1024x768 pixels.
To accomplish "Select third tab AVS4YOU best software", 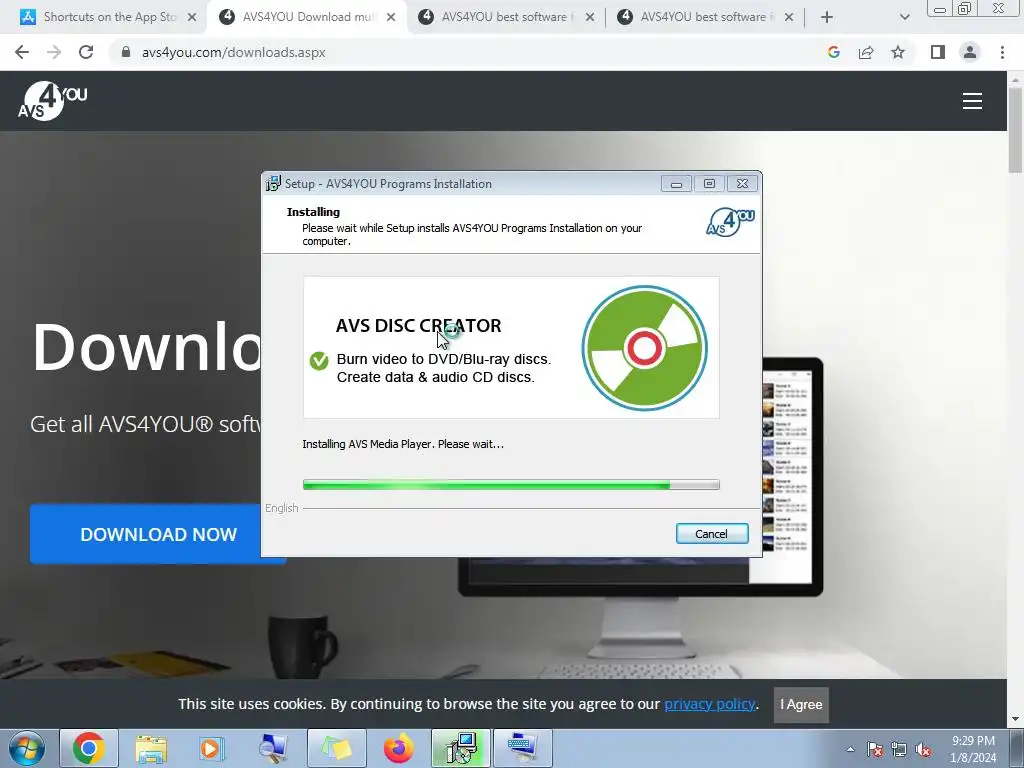I will (x=507, y=17).
